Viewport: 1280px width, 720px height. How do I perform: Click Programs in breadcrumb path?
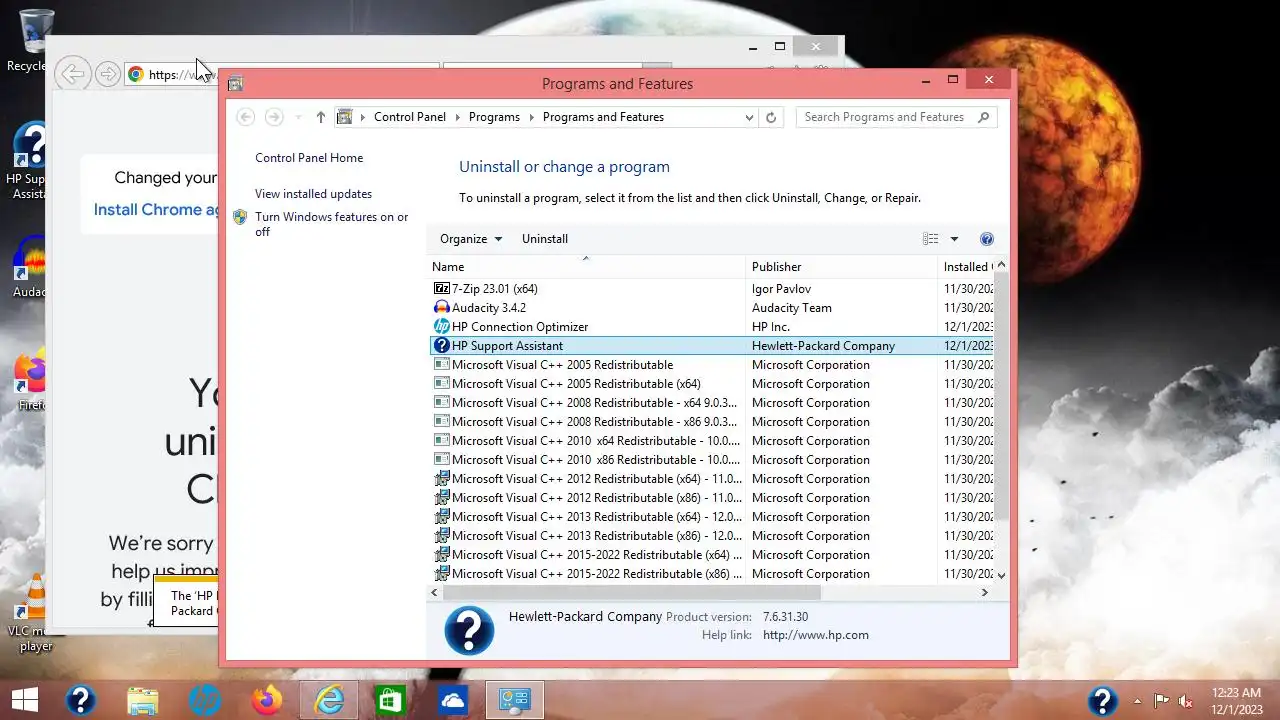click(x=494, y=117)
